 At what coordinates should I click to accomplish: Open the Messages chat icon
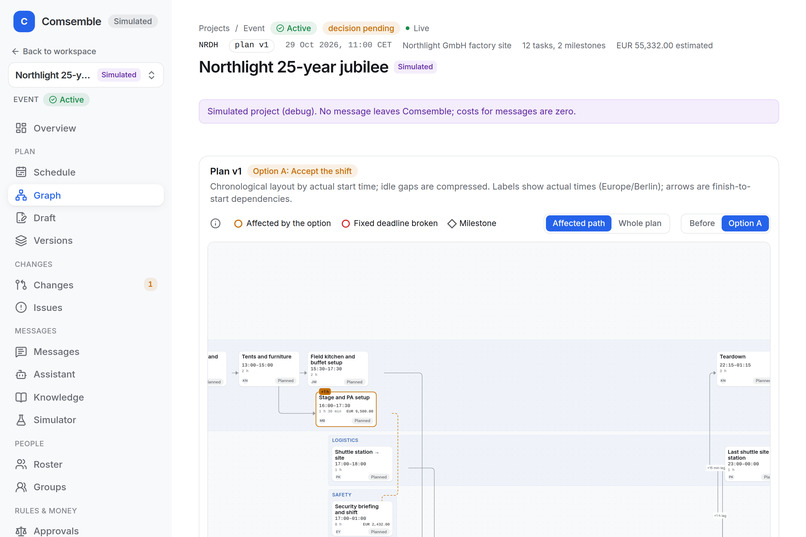[x=21, y=351]
